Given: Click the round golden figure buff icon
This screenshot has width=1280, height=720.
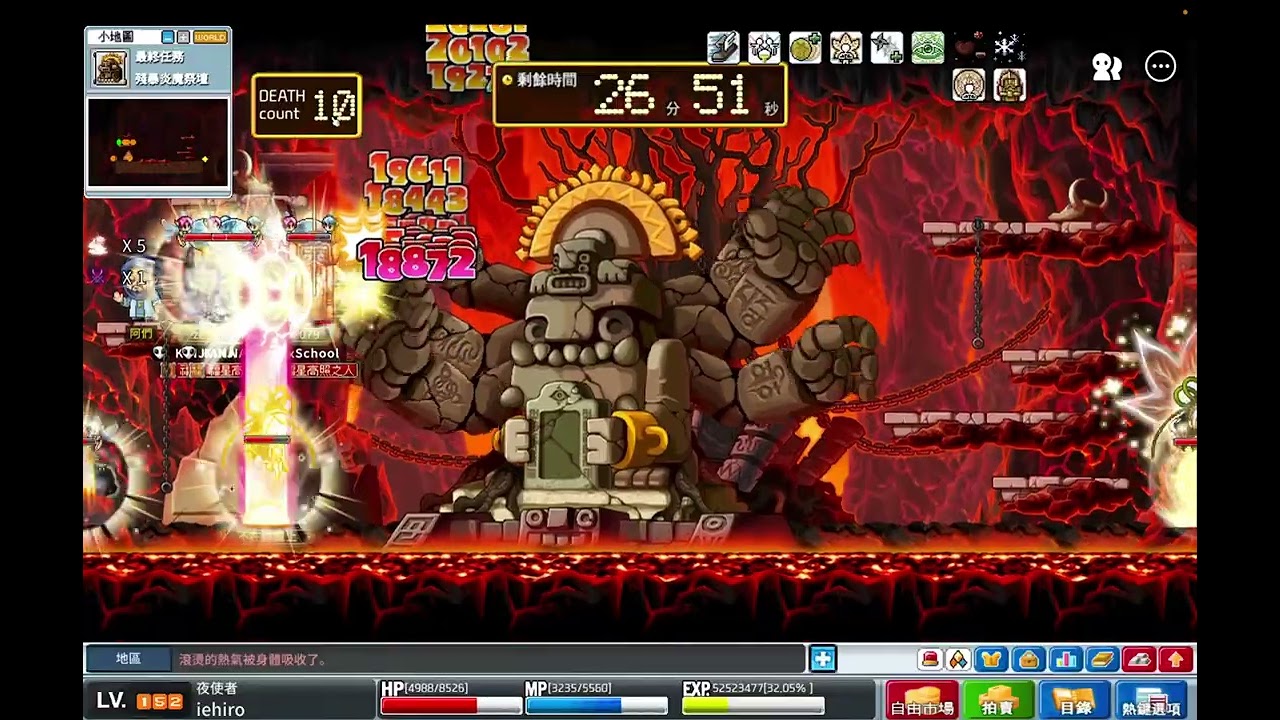Looking at the screenshot, I should [x=968, y=85].
